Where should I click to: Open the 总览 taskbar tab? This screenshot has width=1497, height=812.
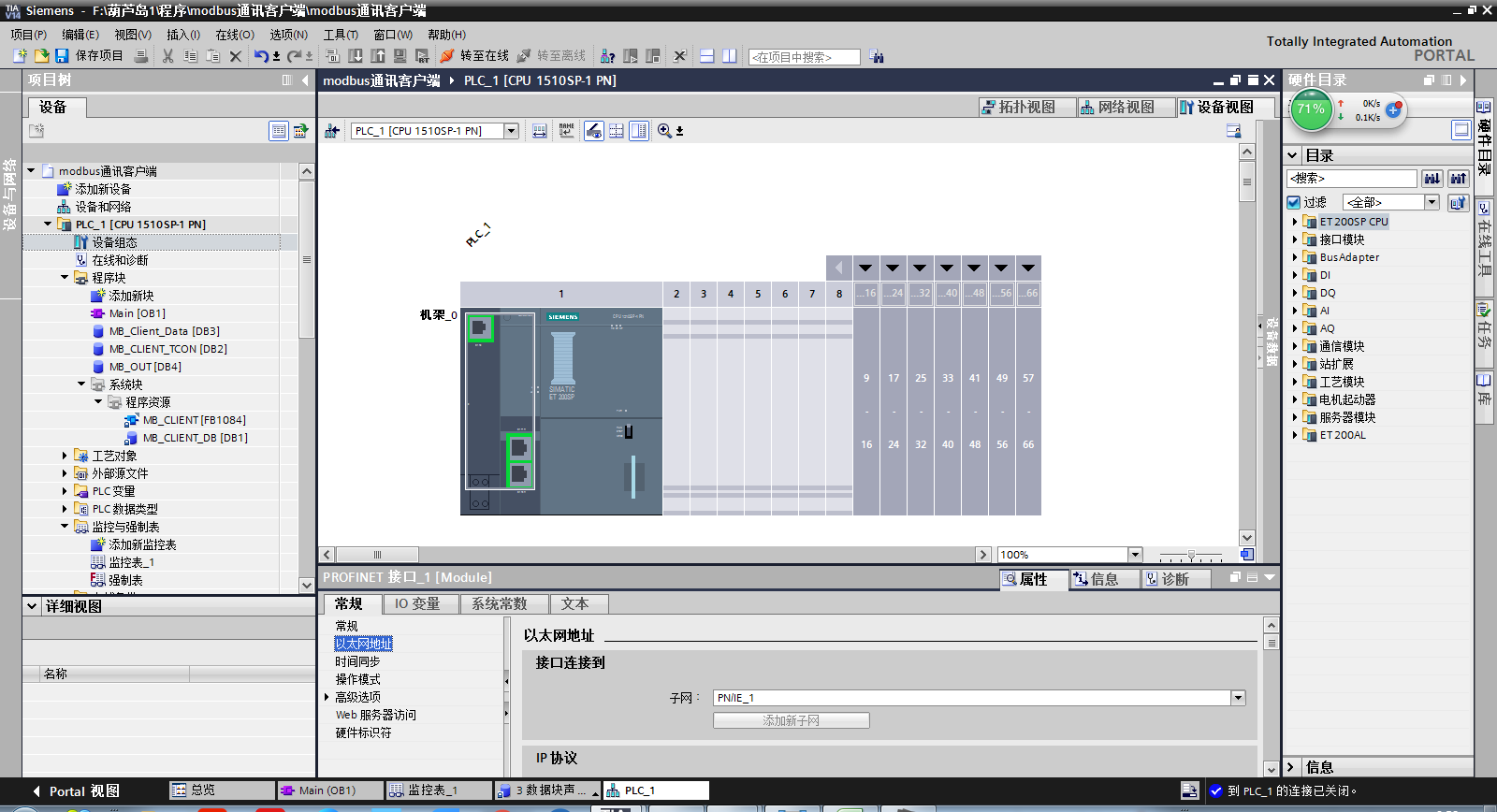pyautogui.click(x=222, y=790)
